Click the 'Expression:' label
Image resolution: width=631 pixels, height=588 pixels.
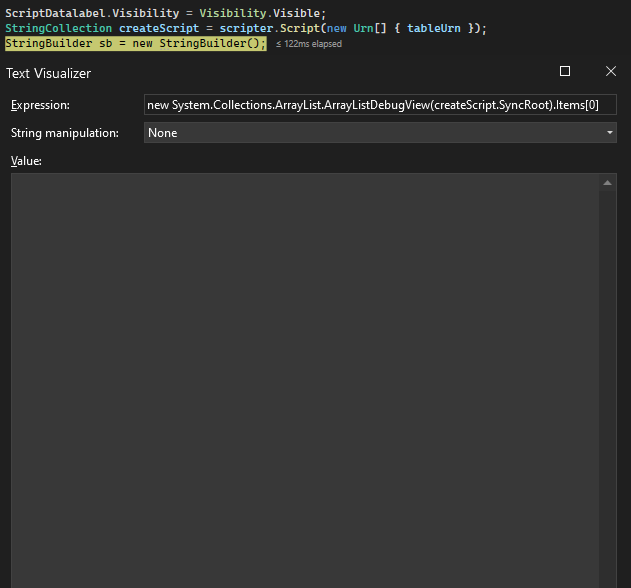pos(40,105)
